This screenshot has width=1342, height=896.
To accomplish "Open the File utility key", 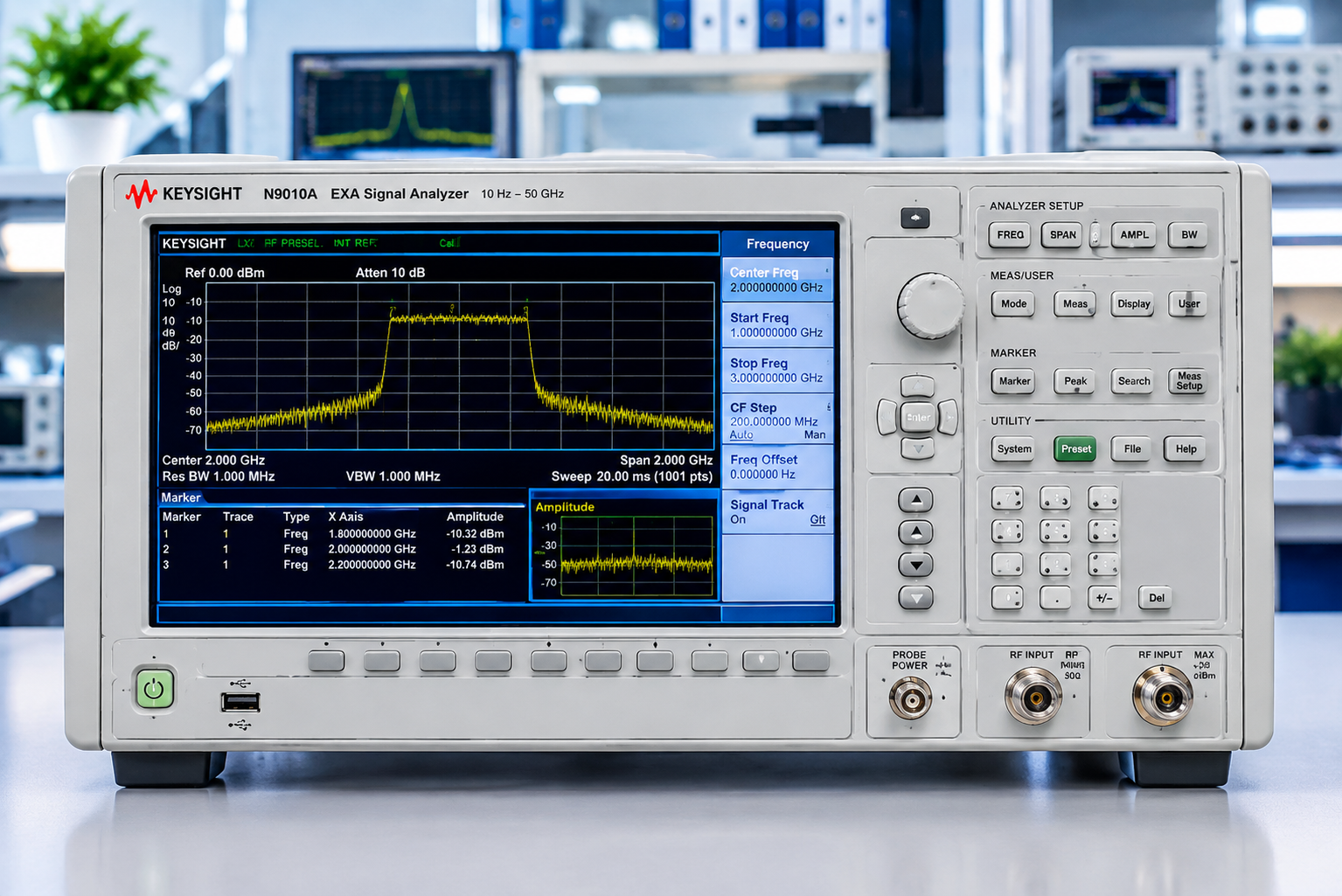I will [x=1132, y=449].
